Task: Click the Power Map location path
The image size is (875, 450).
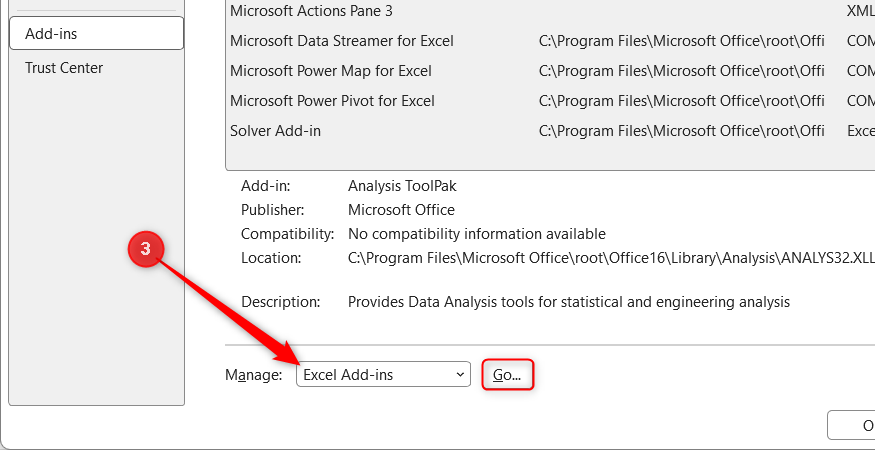Action: coord(681,71)
